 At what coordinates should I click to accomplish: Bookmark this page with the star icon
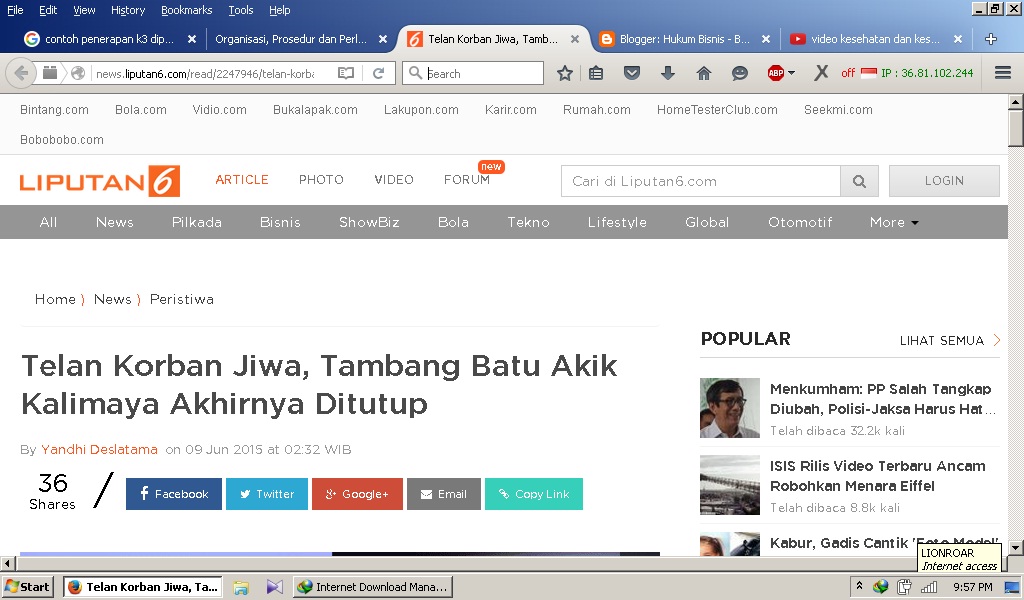(565, 73)
